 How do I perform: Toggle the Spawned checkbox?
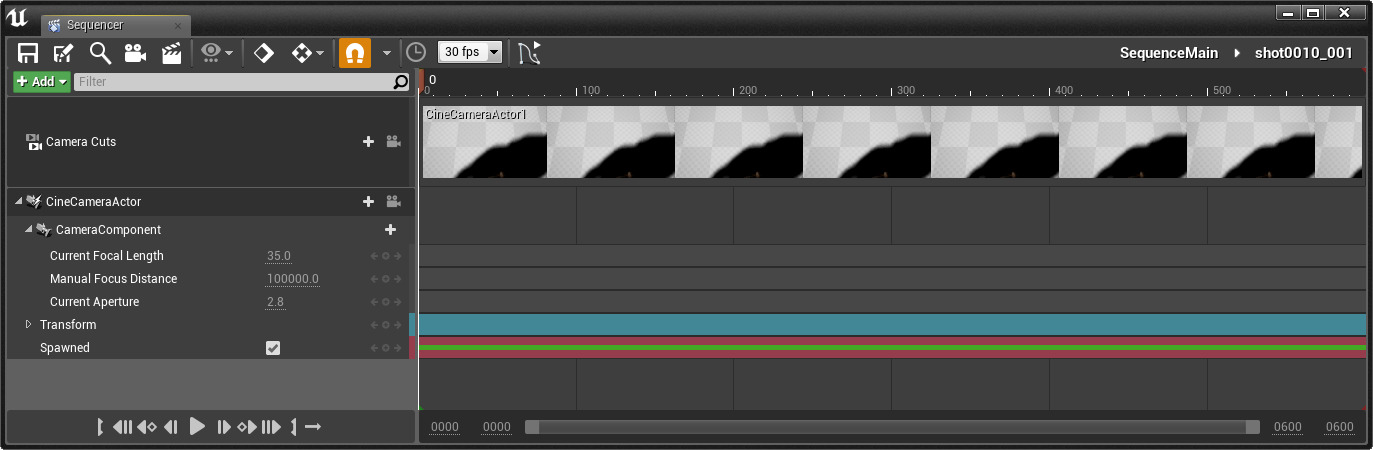click(273, 348)
